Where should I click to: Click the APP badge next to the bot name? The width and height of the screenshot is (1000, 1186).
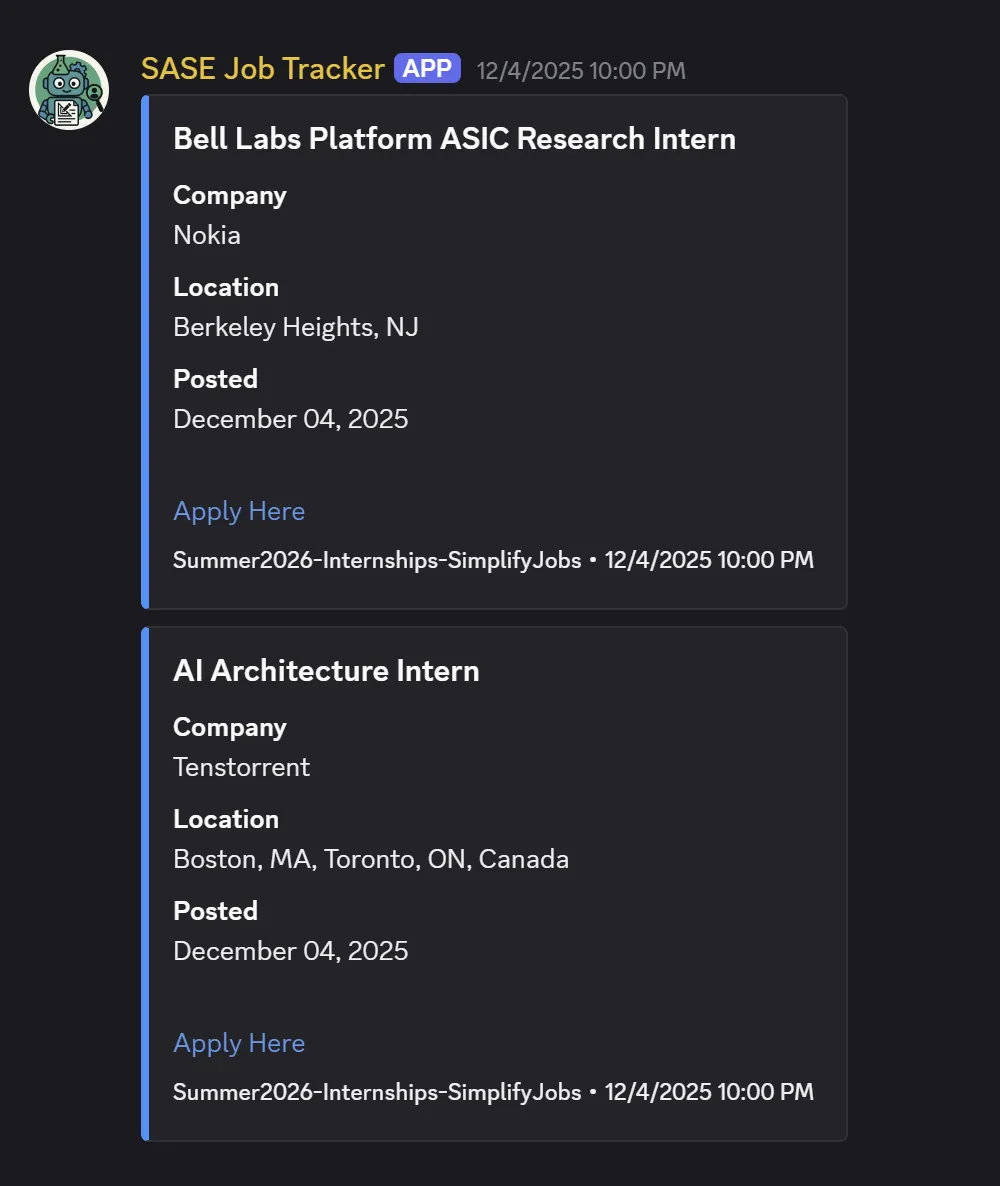tap(427, 68)
